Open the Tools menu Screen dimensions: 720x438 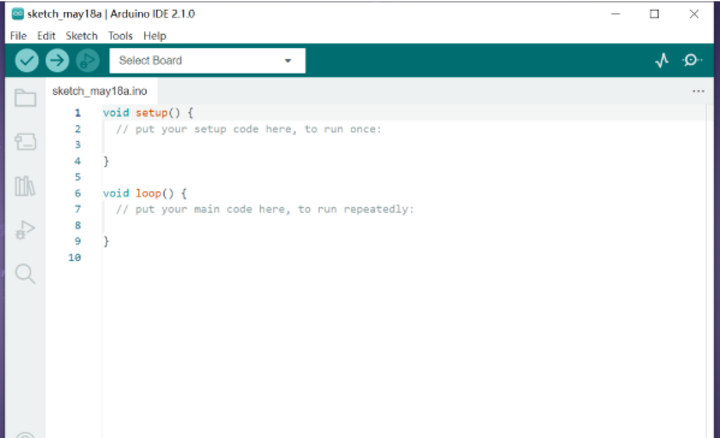tap(120, 36)
